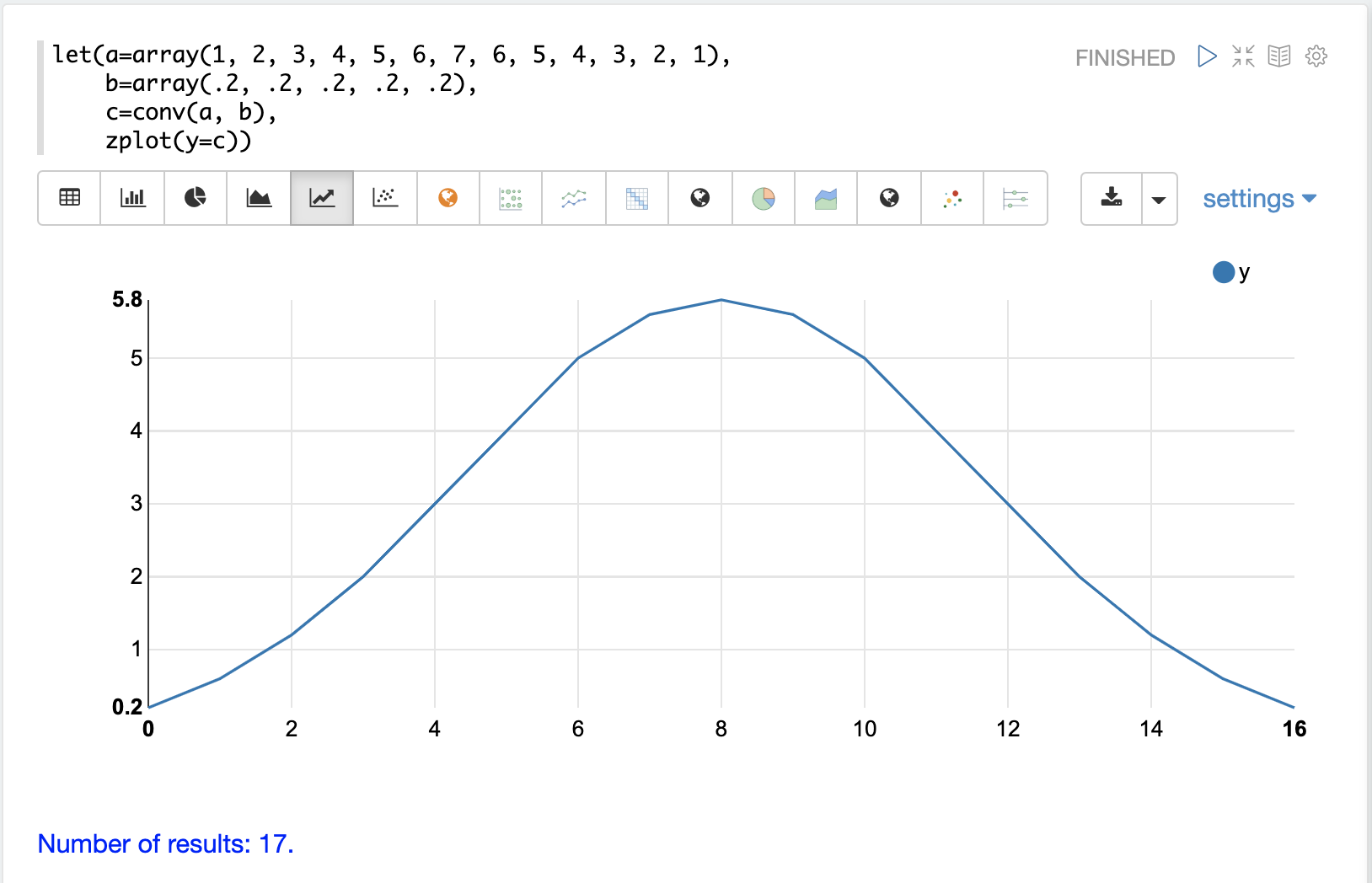Image resolution: width=1372 pixels, height=883 pixels.
Task: Pick the colored pie chart visualization
Action: (x=764, y=198)
